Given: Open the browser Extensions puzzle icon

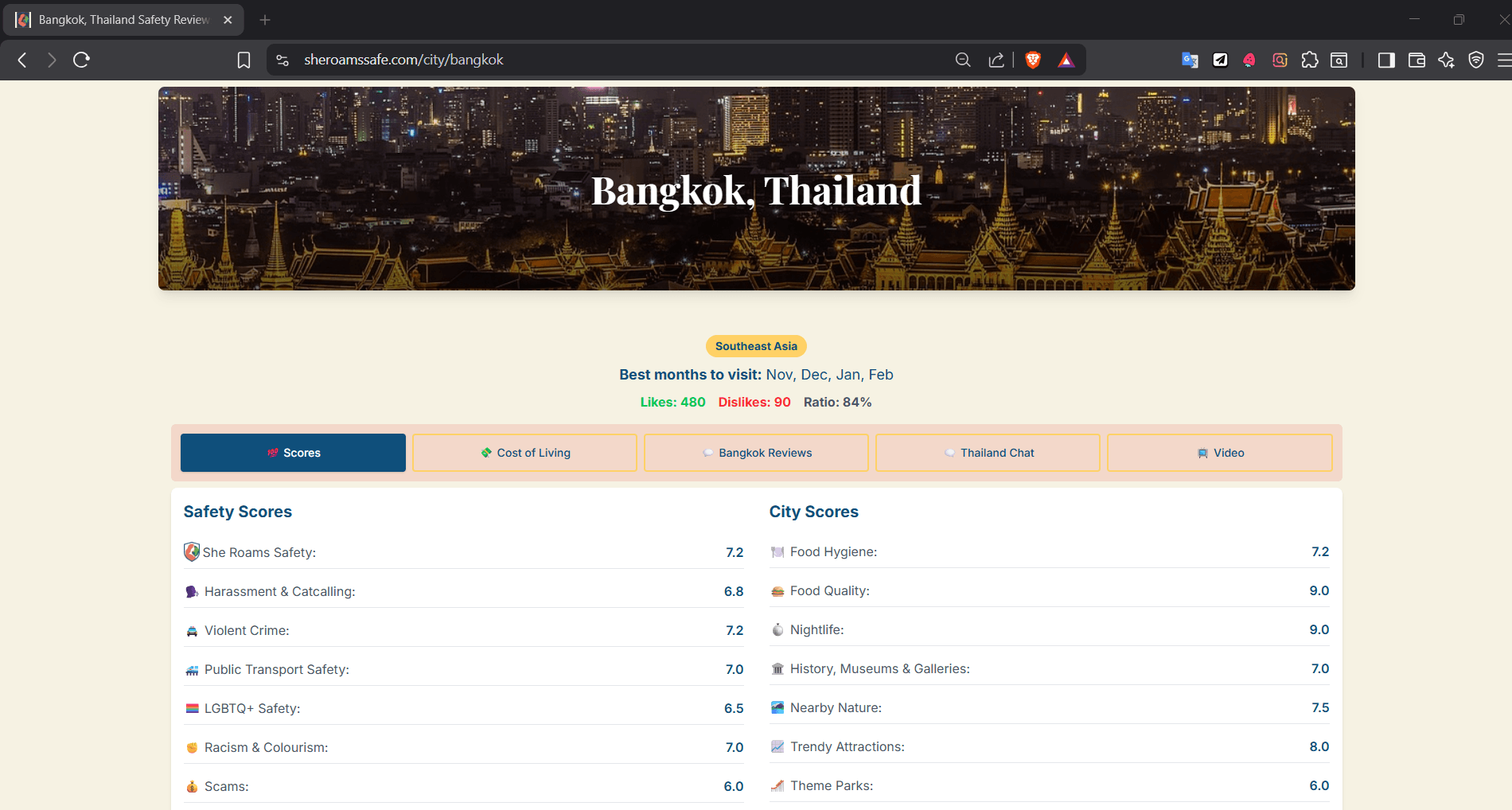Looking at the screenshot, I should coord(1310,60).
